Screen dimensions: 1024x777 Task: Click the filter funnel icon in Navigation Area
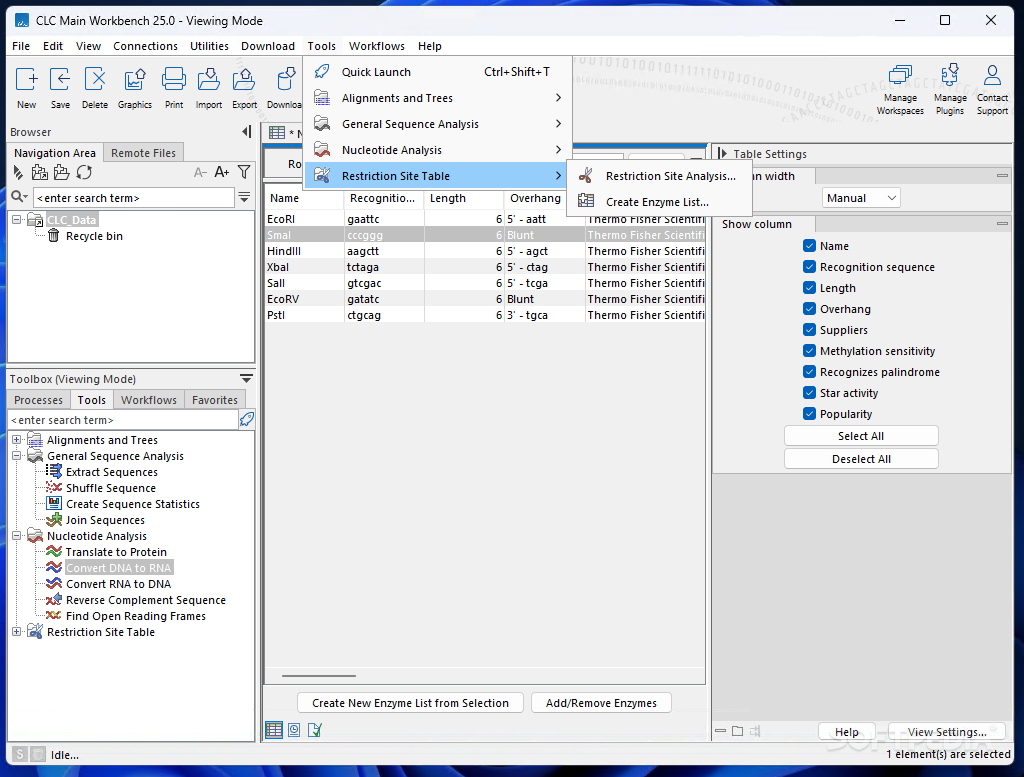(244, 172)
